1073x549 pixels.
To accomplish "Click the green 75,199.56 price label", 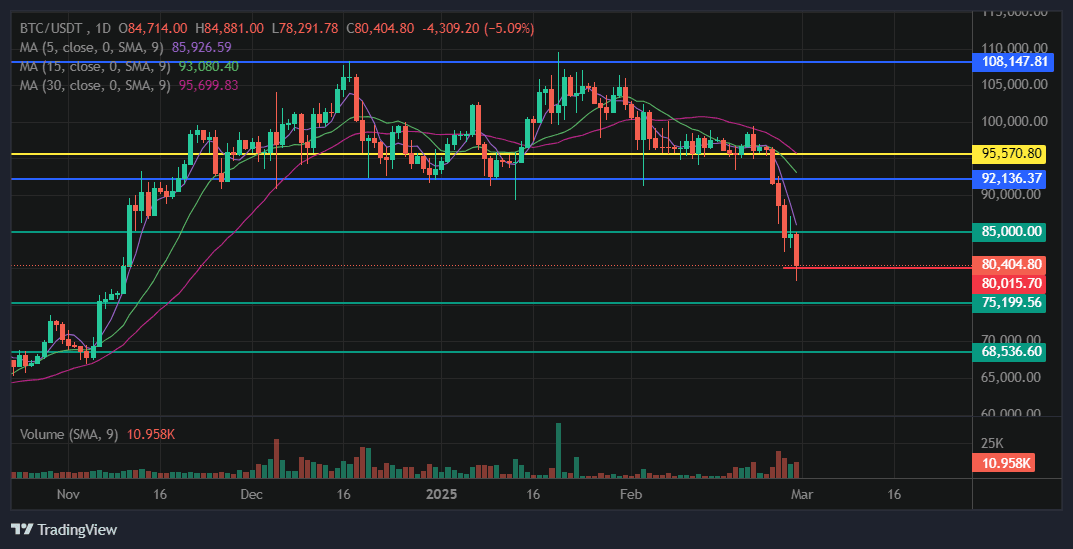I will click(1009, 303).
